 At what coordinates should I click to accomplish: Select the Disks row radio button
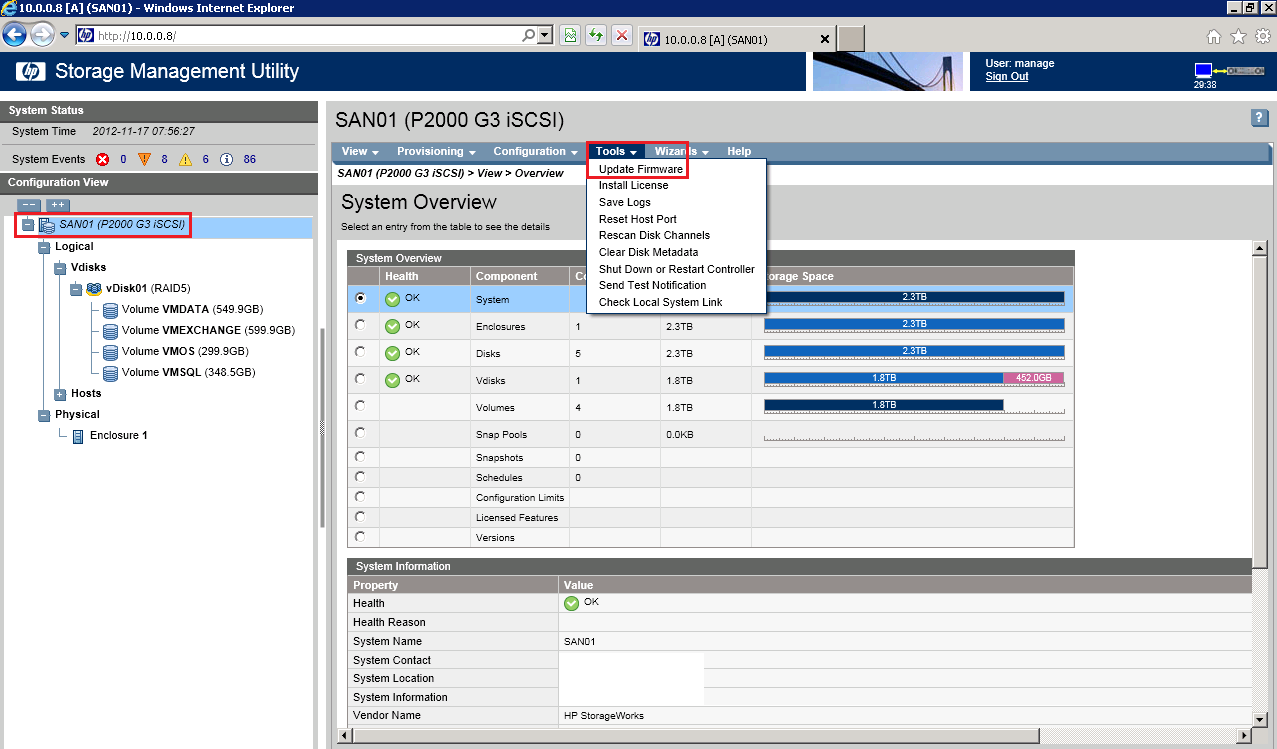coord(360,352)
